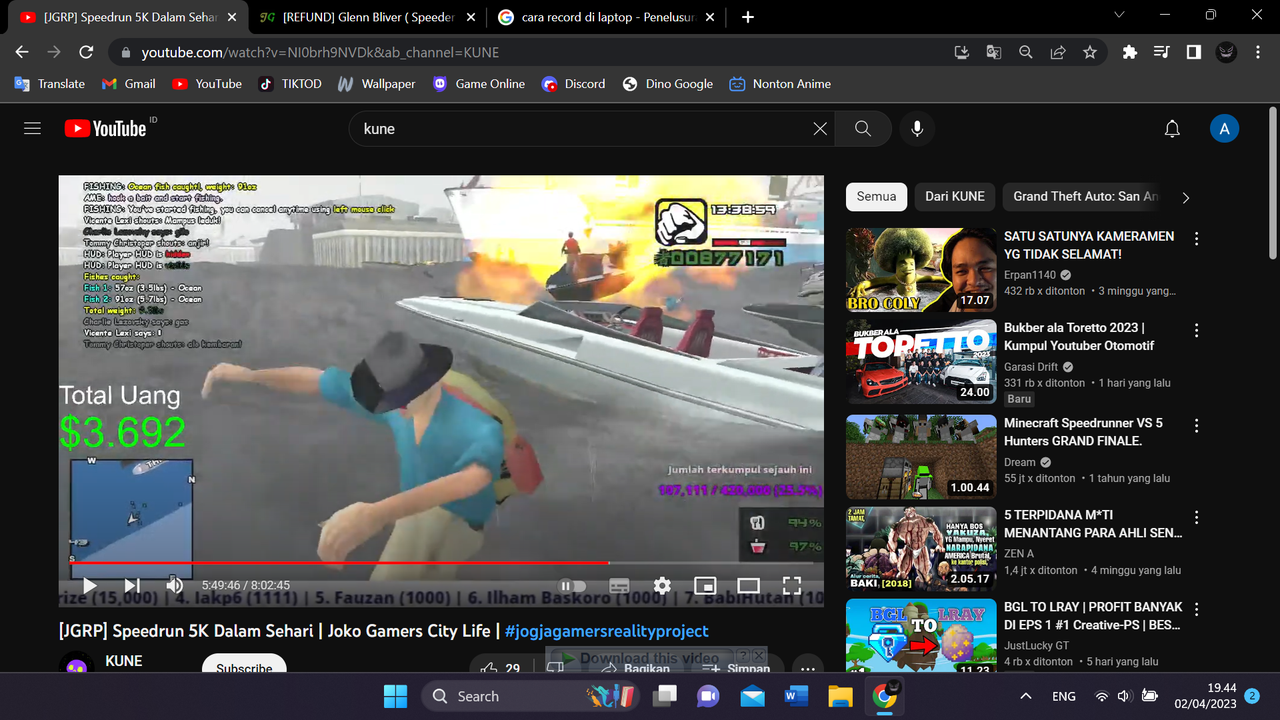Open the 'Nonton Anime' bookmark

point(780,84)
